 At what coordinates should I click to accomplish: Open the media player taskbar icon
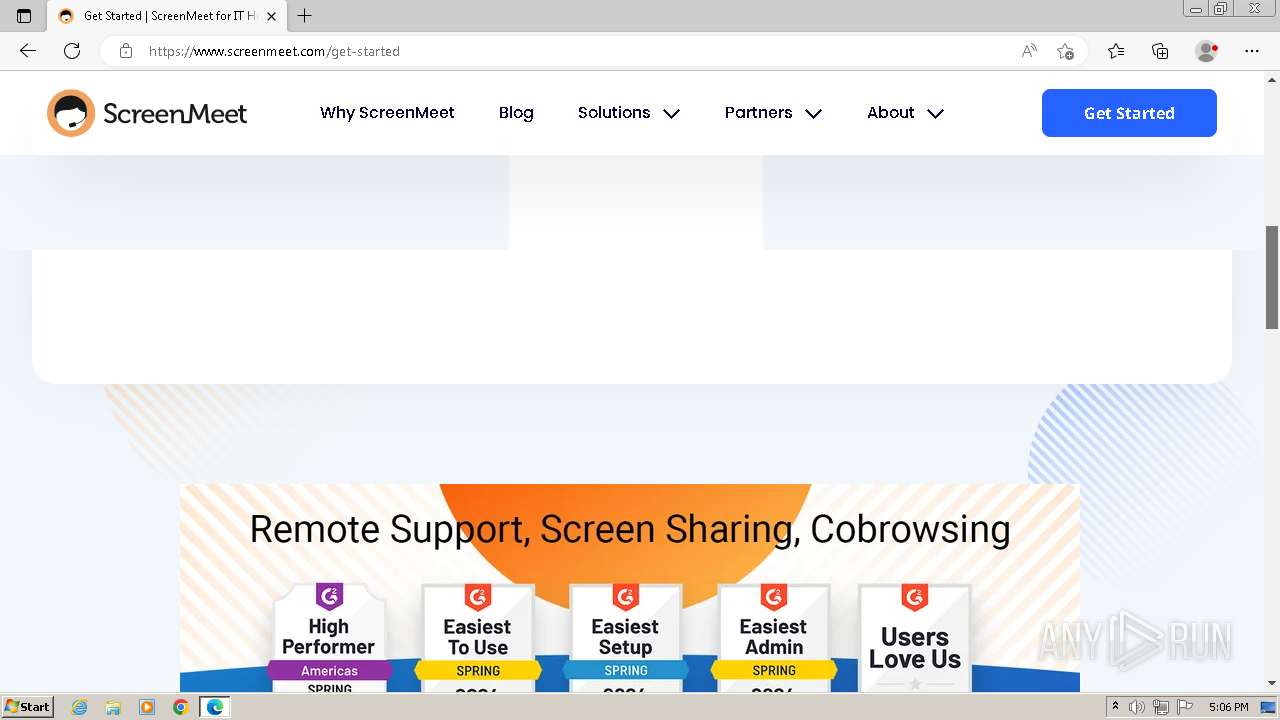[x=147, y=707]
